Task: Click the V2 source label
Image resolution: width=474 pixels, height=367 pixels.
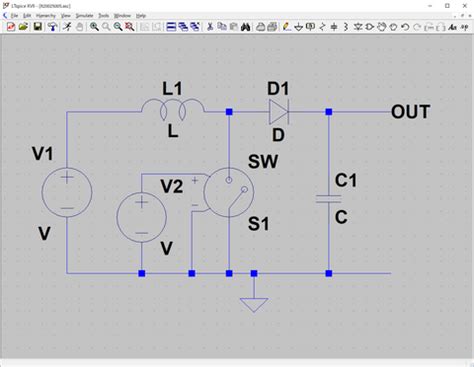Action: tap(172, 186)
